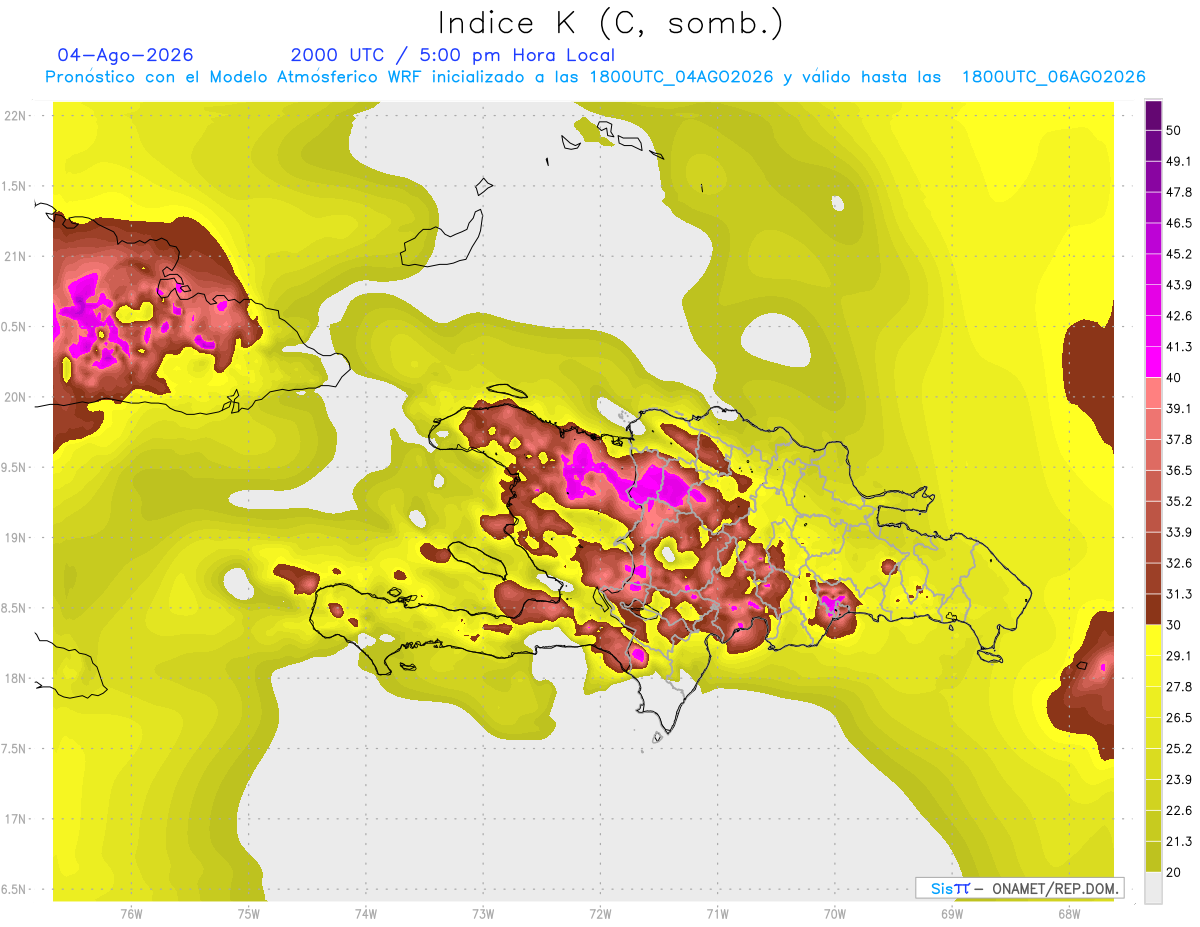Viewport: 1200px width, 927px height.
Task: Click the colorbar value 30
Action: [1174, 625]
